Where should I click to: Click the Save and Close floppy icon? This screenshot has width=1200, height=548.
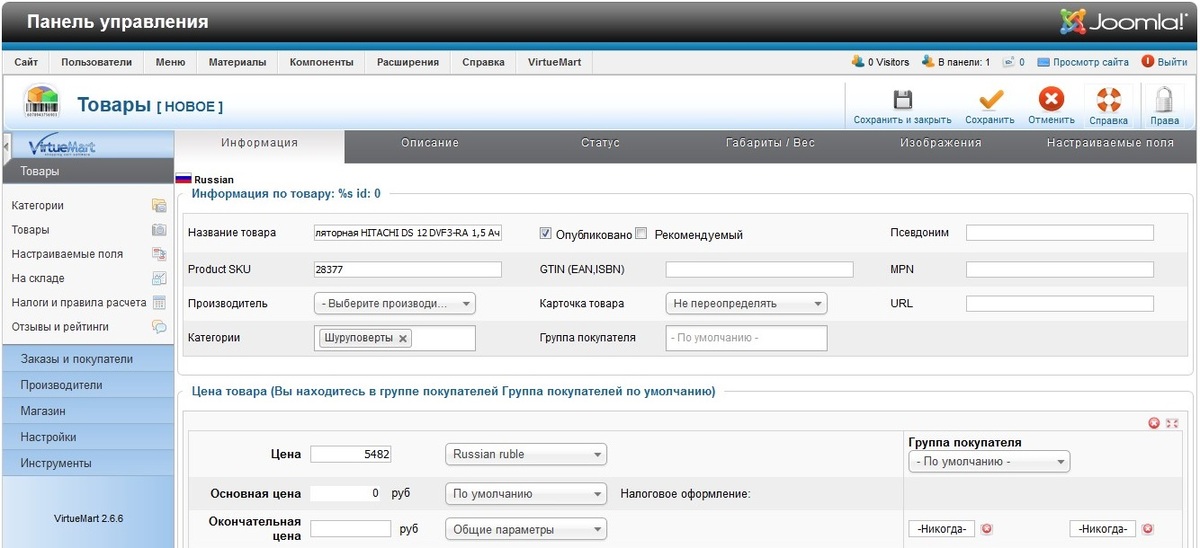(x=902, y=100)
